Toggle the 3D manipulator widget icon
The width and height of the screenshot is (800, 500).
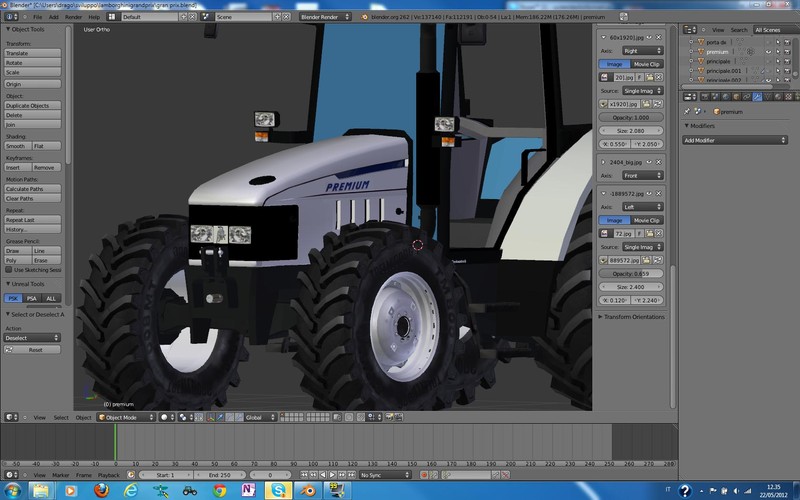point(210,417)
